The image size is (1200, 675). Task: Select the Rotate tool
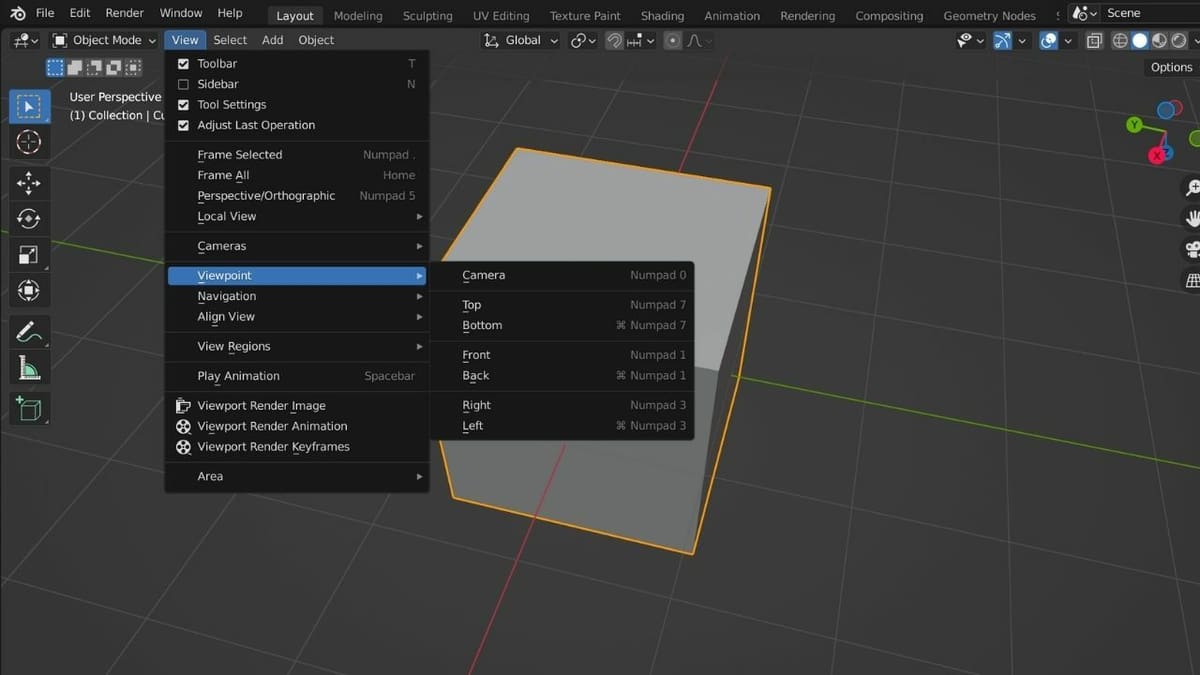coord(29,218)
